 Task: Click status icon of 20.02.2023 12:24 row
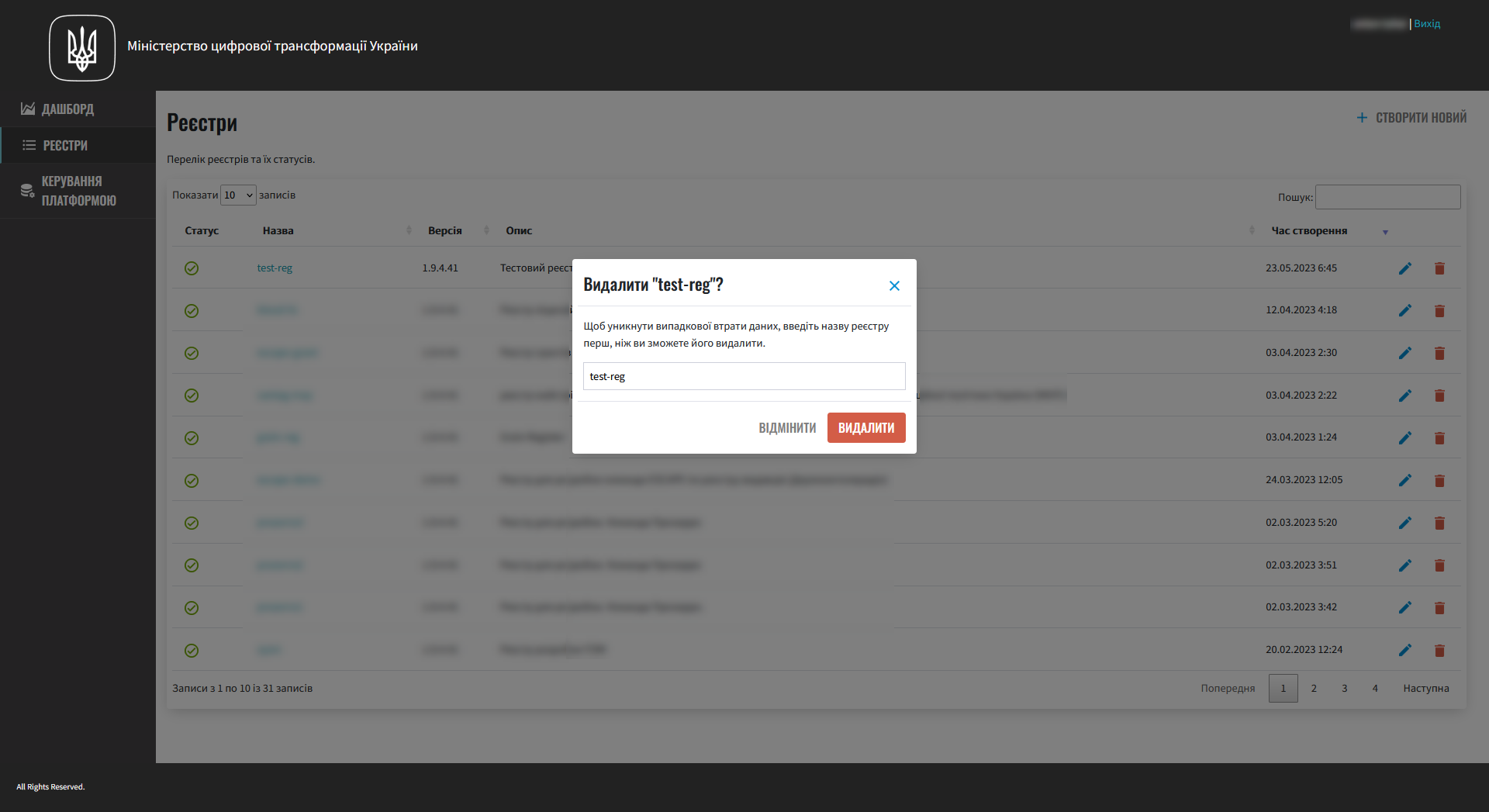[192, 651]
